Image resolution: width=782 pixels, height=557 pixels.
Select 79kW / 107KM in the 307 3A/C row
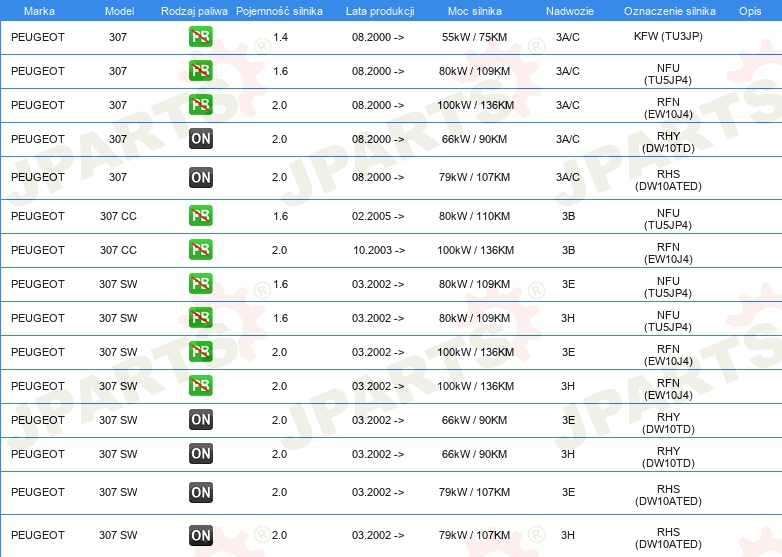pos(474,177)
